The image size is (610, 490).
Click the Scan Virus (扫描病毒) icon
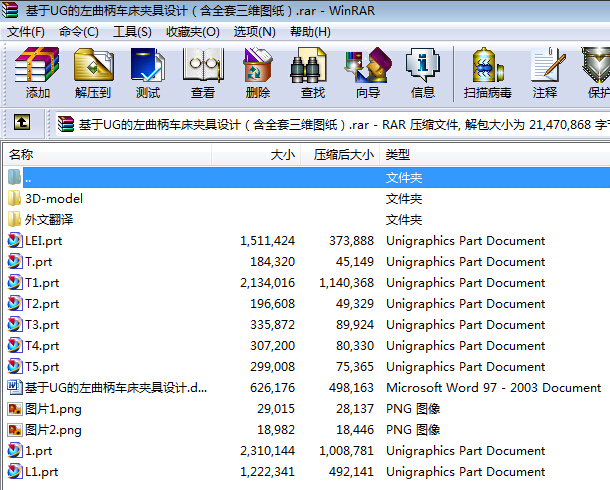[x=488, y=65]
